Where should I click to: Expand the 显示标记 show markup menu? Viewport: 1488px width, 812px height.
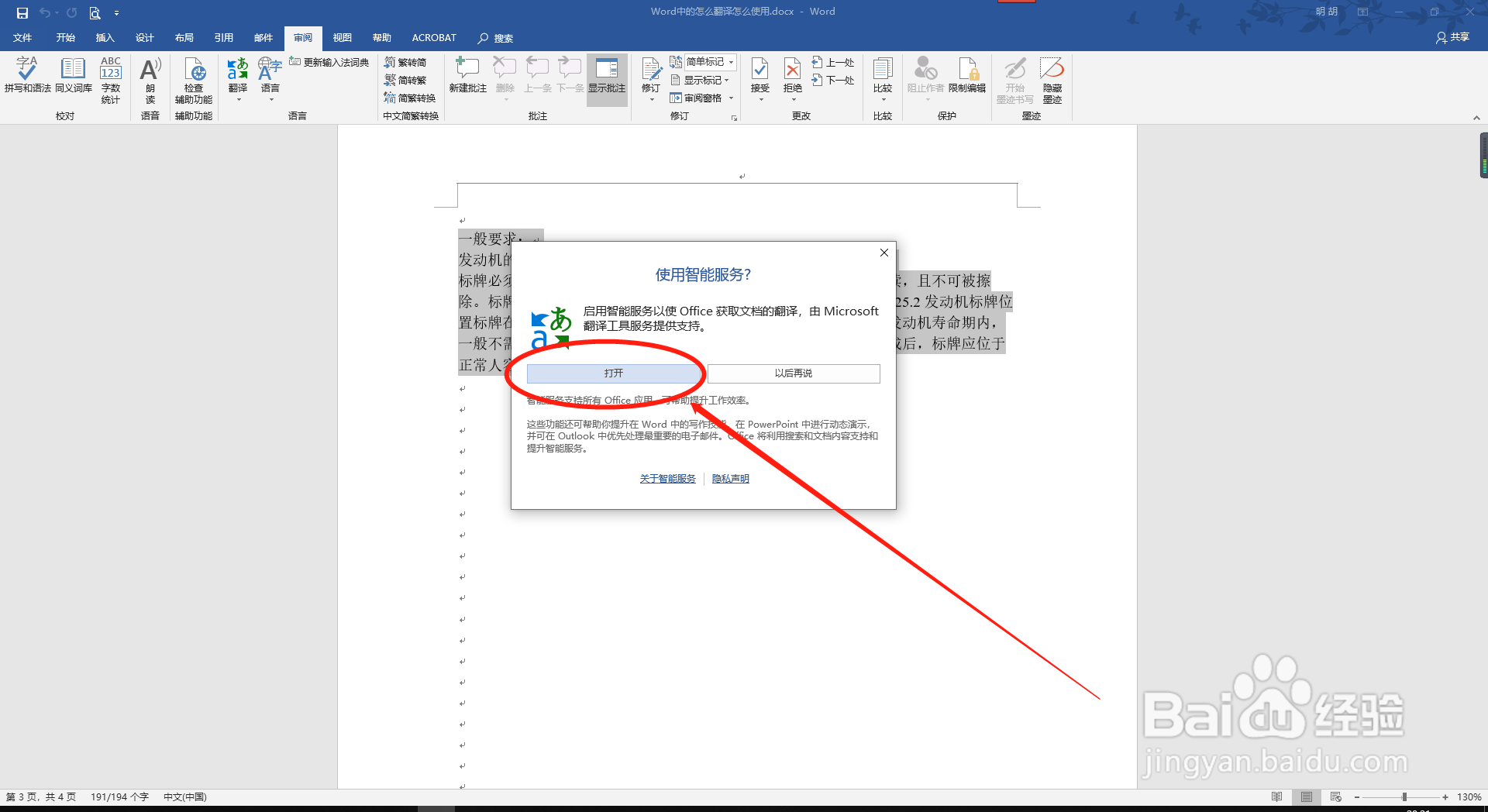[701, 79]
